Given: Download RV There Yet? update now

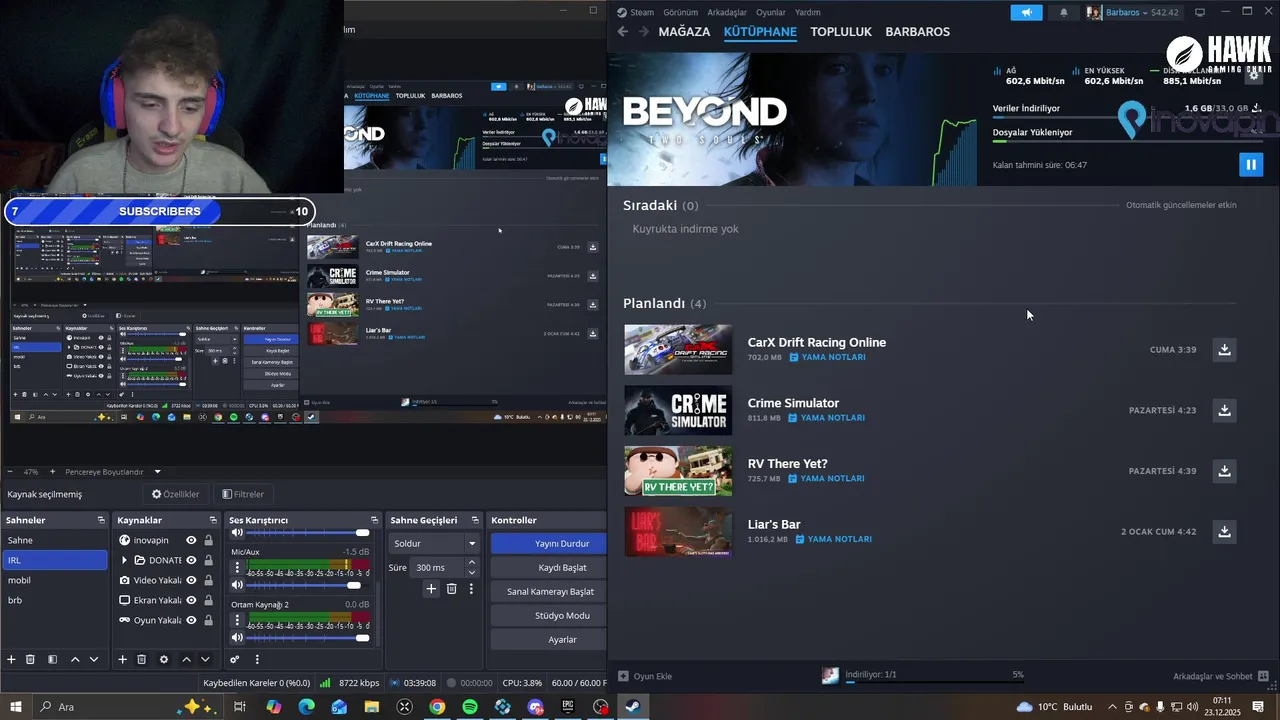Looking at the screenshot, I should (1224, 471).
